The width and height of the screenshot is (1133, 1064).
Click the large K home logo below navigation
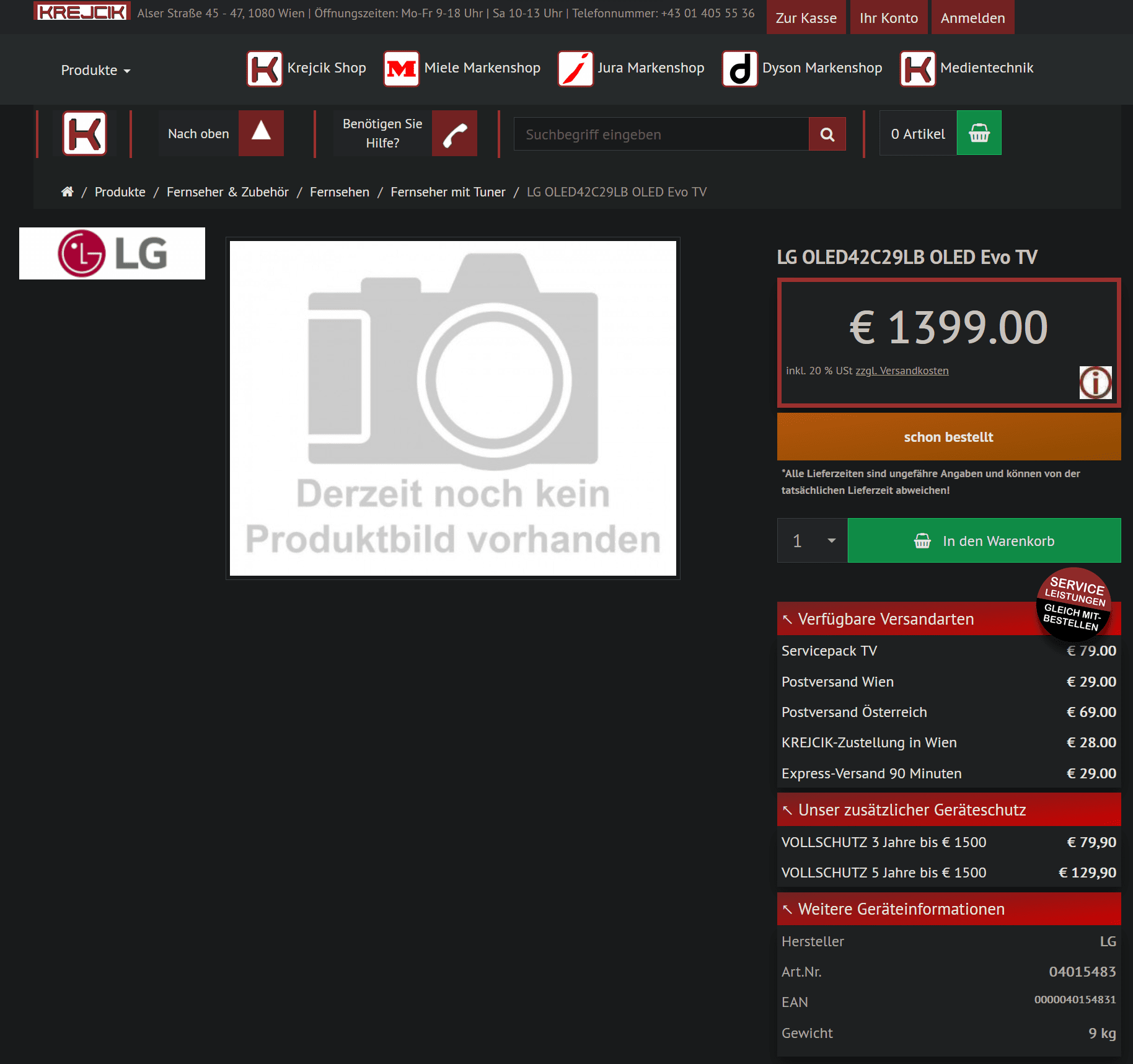coord(85,133)
